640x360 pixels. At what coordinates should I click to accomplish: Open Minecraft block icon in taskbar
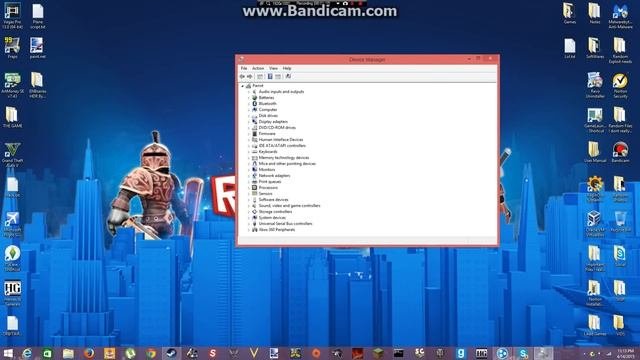(378, 353)
